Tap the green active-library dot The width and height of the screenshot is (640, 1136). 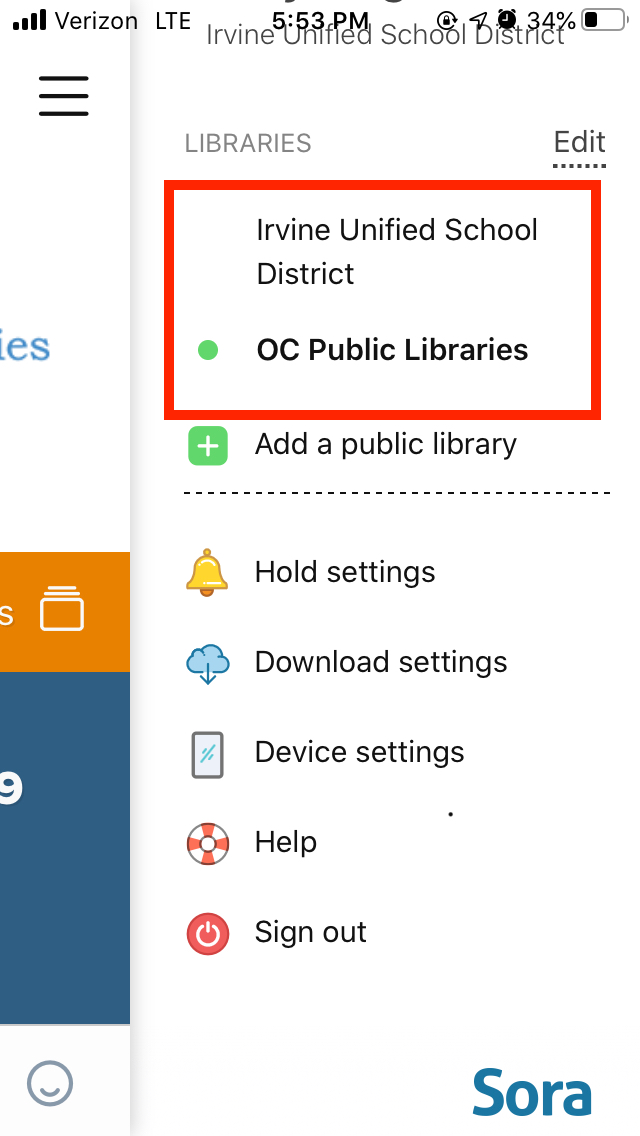[208, 351]
